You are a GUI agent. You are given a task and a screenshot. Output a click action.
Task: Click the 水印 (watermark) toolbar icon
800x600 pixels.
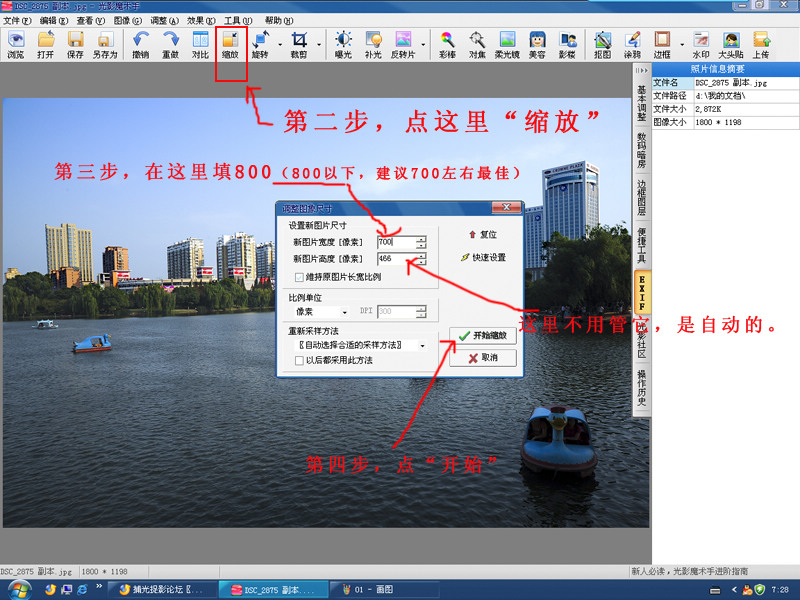701,43
